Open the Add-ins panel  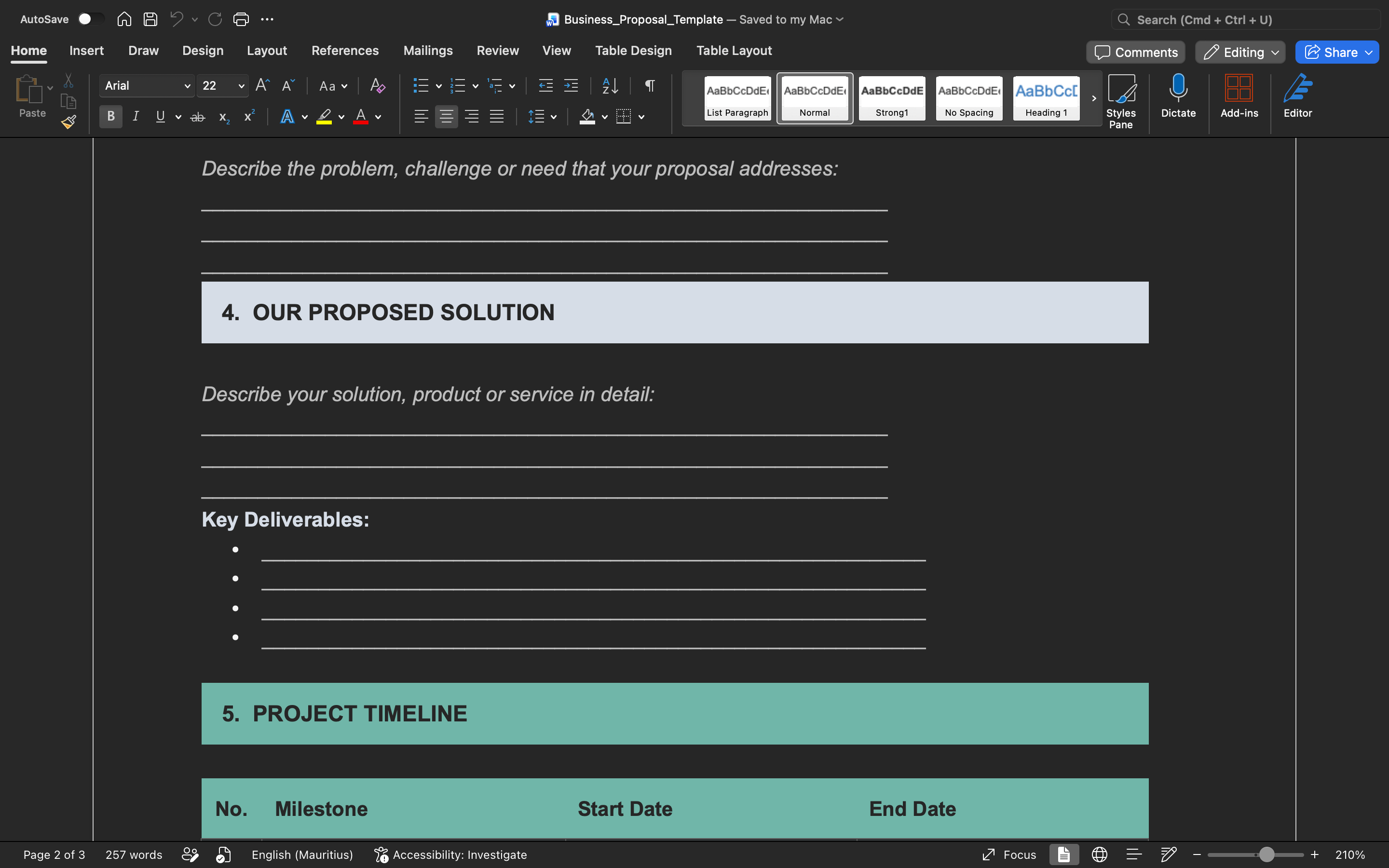pos(1239,96)
